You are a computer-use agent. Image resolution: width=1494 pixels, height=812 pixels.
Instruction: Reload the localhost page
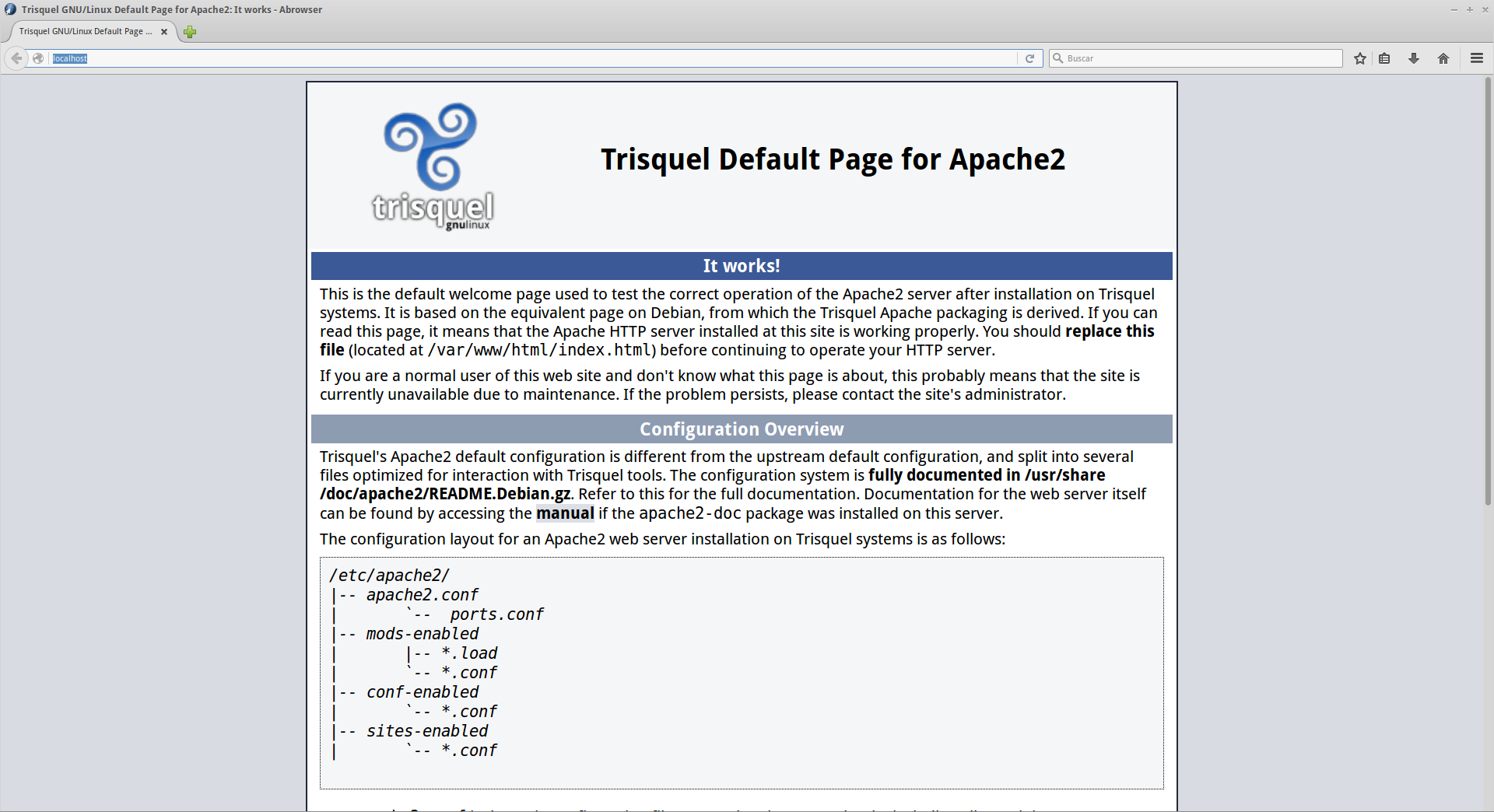point(1029,58)
